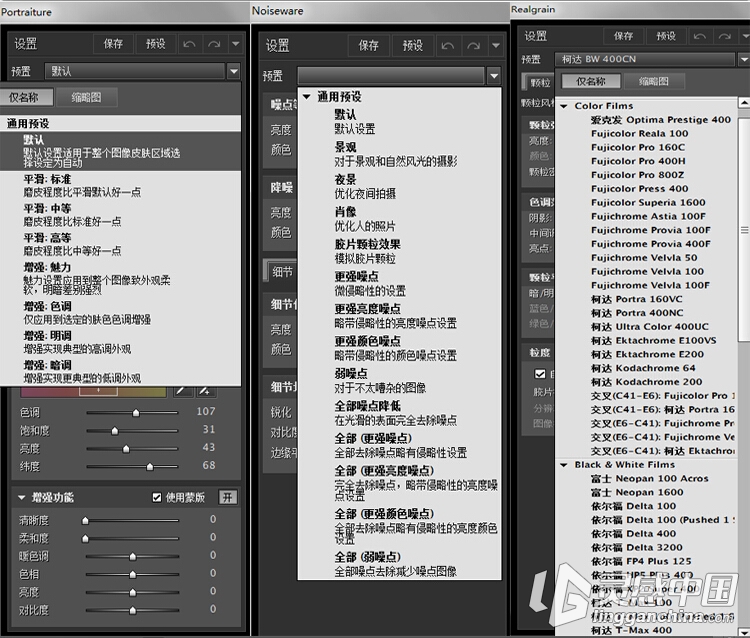Click redo arrow in Portraiture settings bar
Viewport: 750px width, 638px height.
point(214,44)
